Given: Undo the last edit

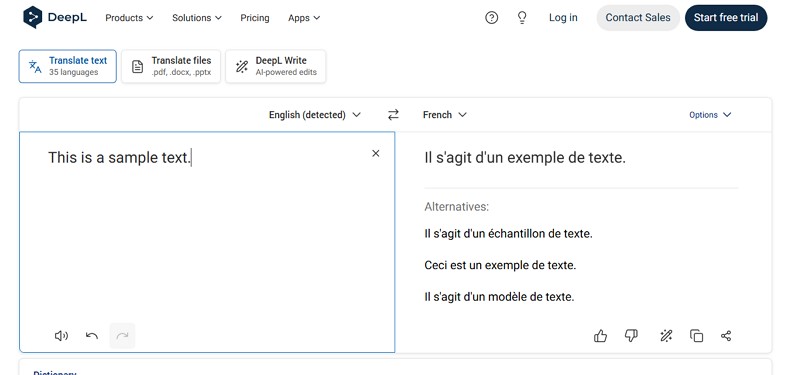Looking at the screenshot, I should click(91, 335).
